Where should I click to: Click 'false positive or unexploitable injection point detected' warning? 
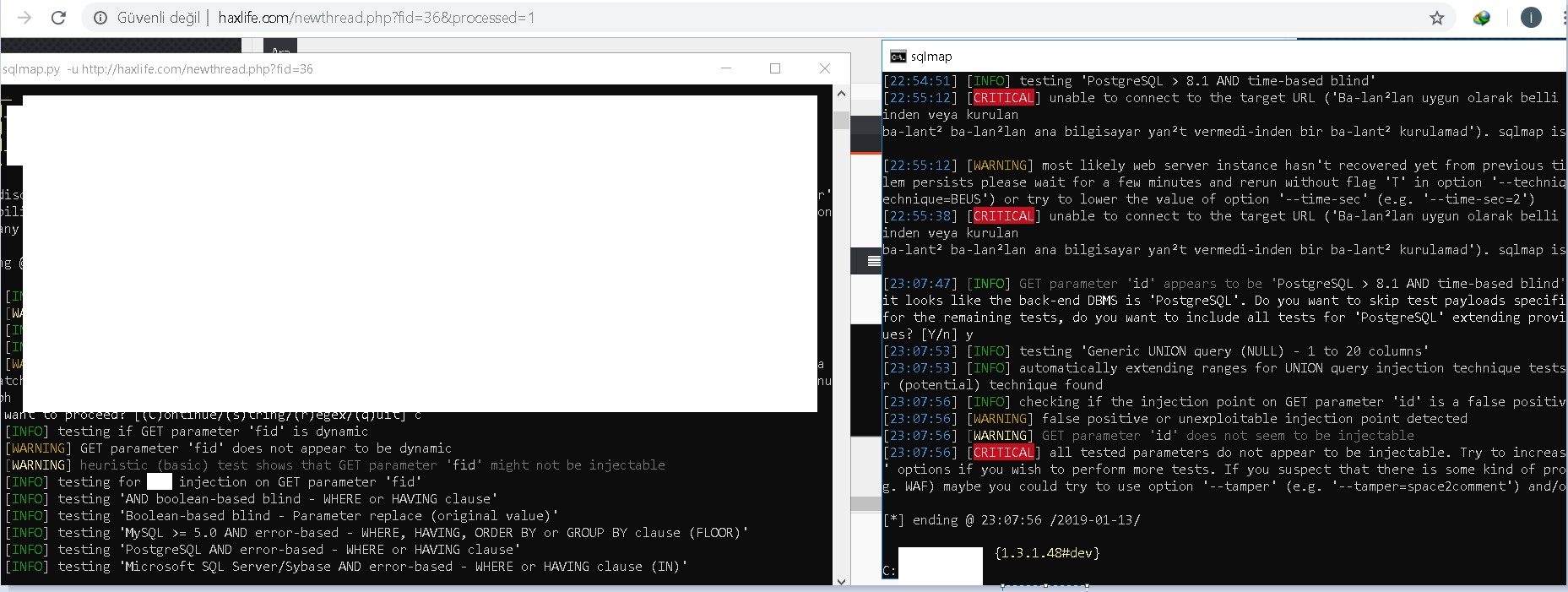click(1175, 419)
